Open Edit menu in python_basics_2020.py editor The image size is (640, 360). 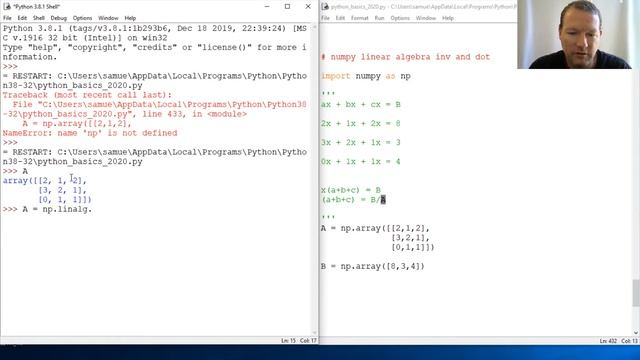point(340,18)
